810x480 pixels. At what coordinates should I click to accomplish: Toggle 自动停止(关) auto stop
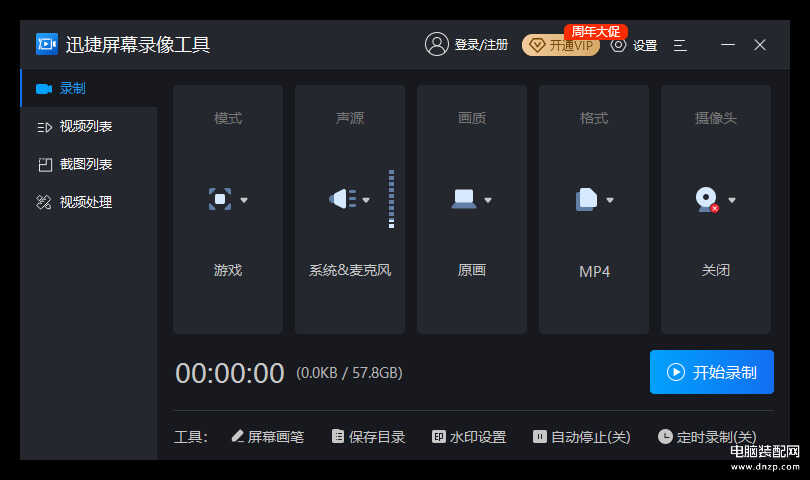[582, 437]
